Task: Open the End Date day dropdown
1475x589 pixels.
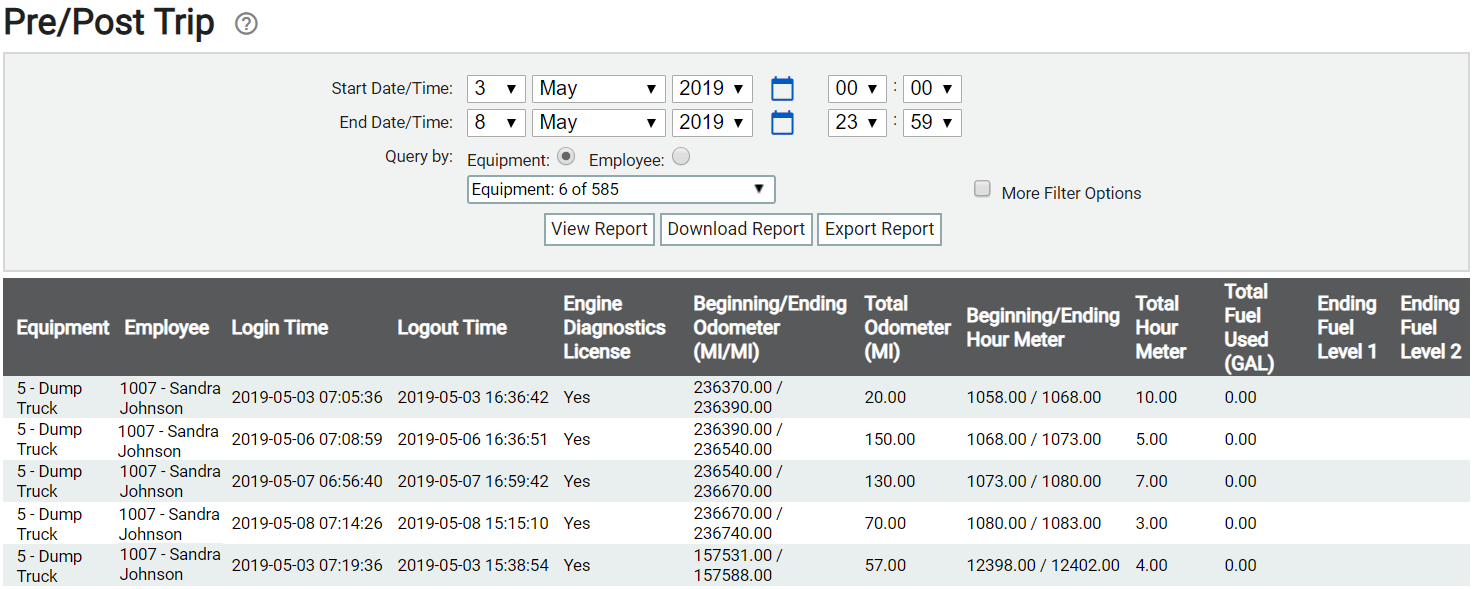Action: click(x=496, y=123)
